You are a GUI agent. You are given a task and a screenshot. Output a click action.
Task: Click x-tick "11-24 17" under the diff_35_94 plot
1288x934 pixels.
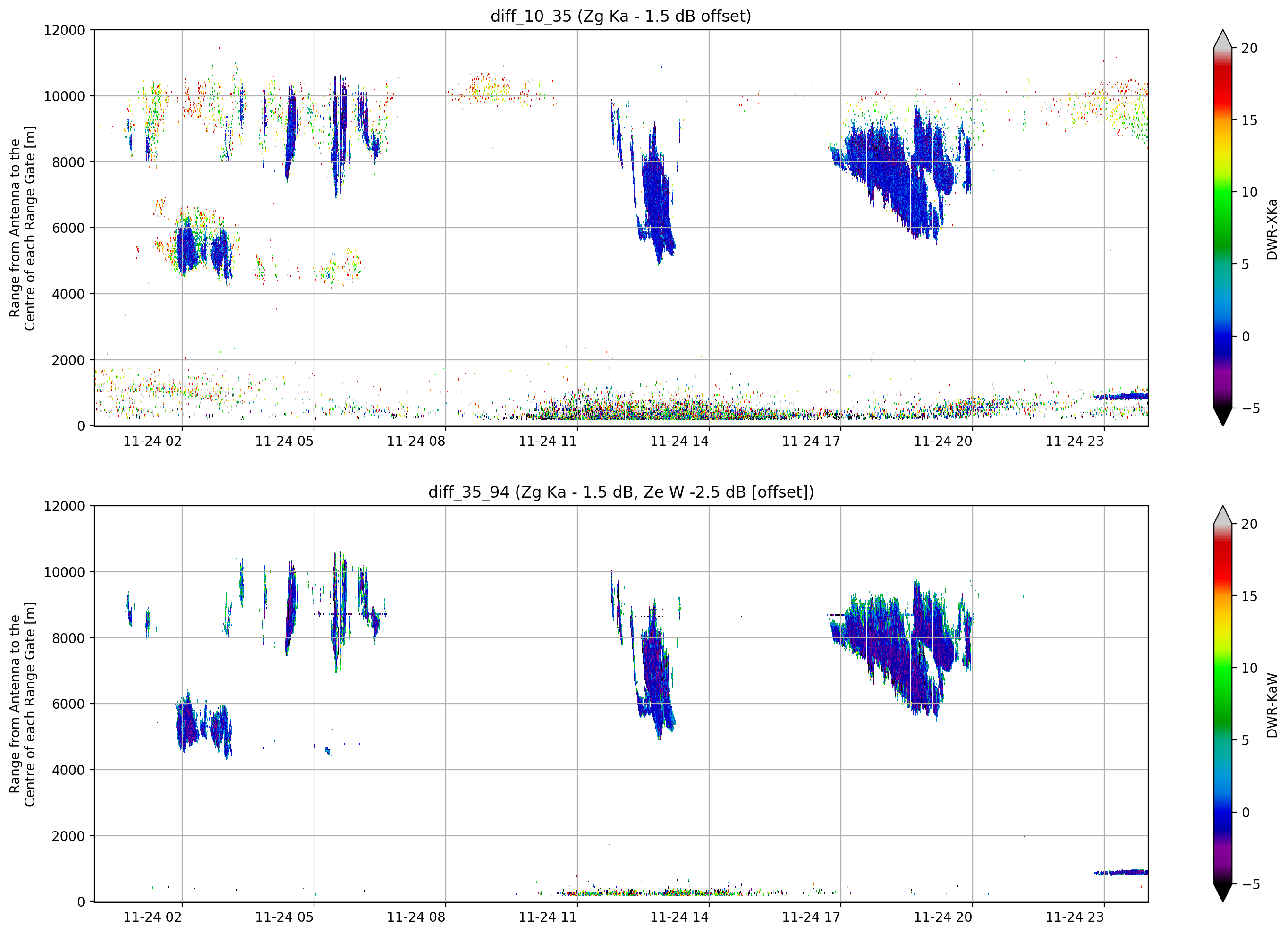click(812, 917)
